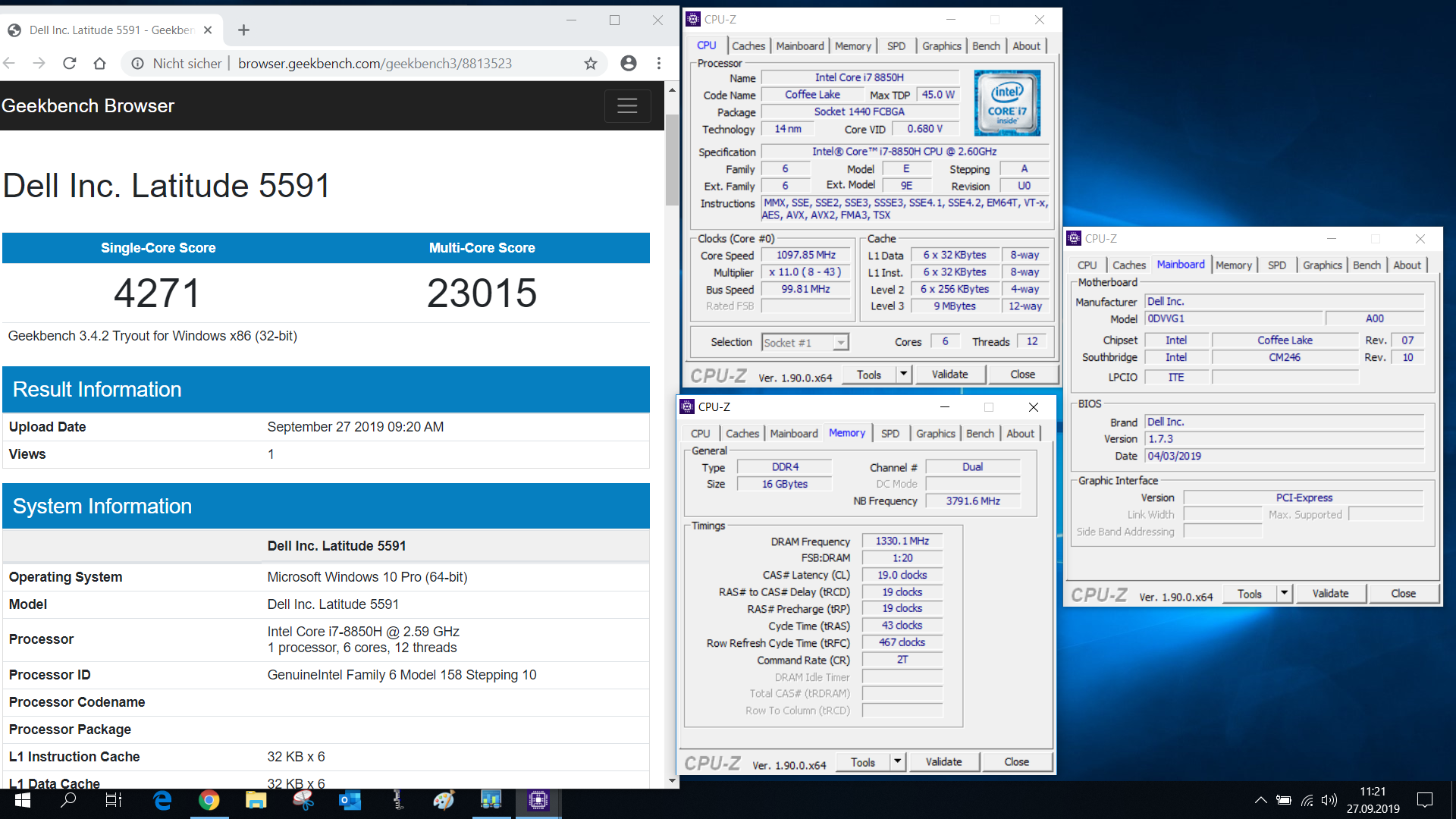The width and height of the screenshot is (1456, 819).
Task: Open the Socket #1 selection dropdown
Action: pyautogui.click(x=805, y=343)
